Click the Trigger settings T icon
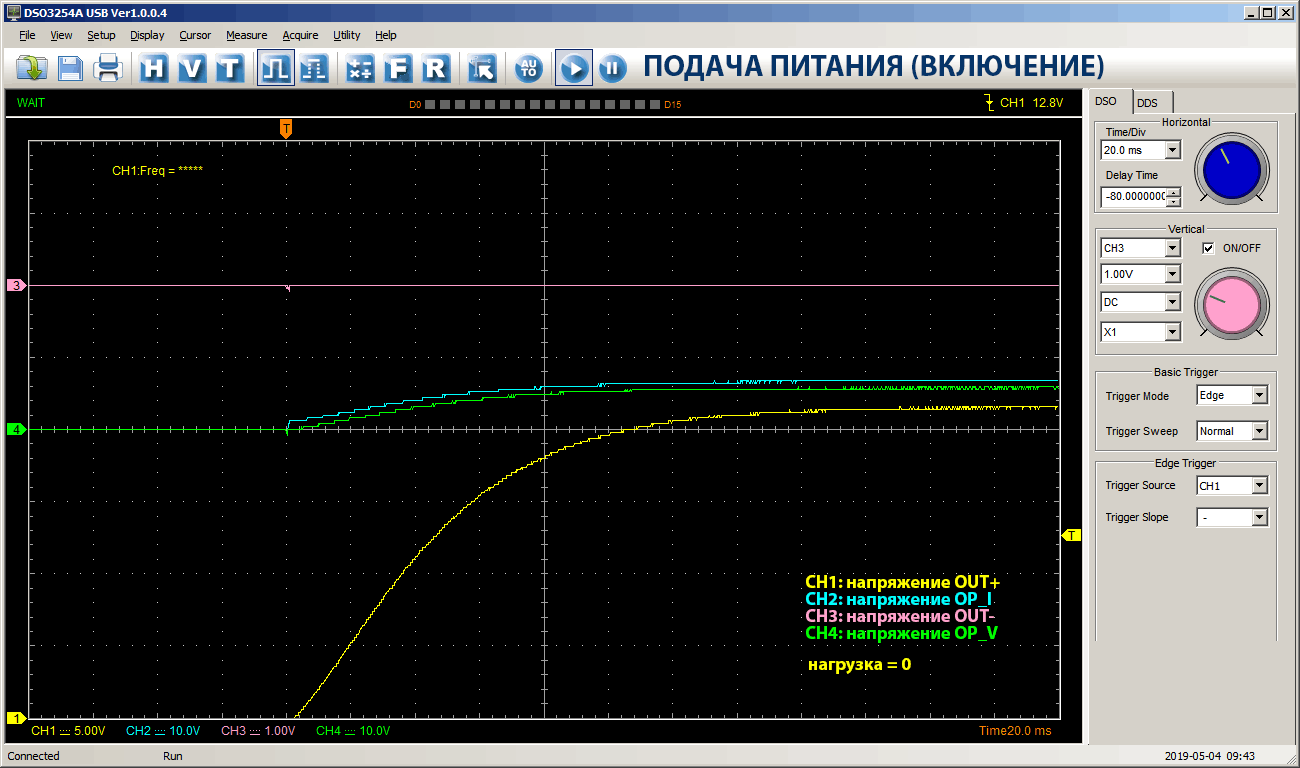 (230, 68)
